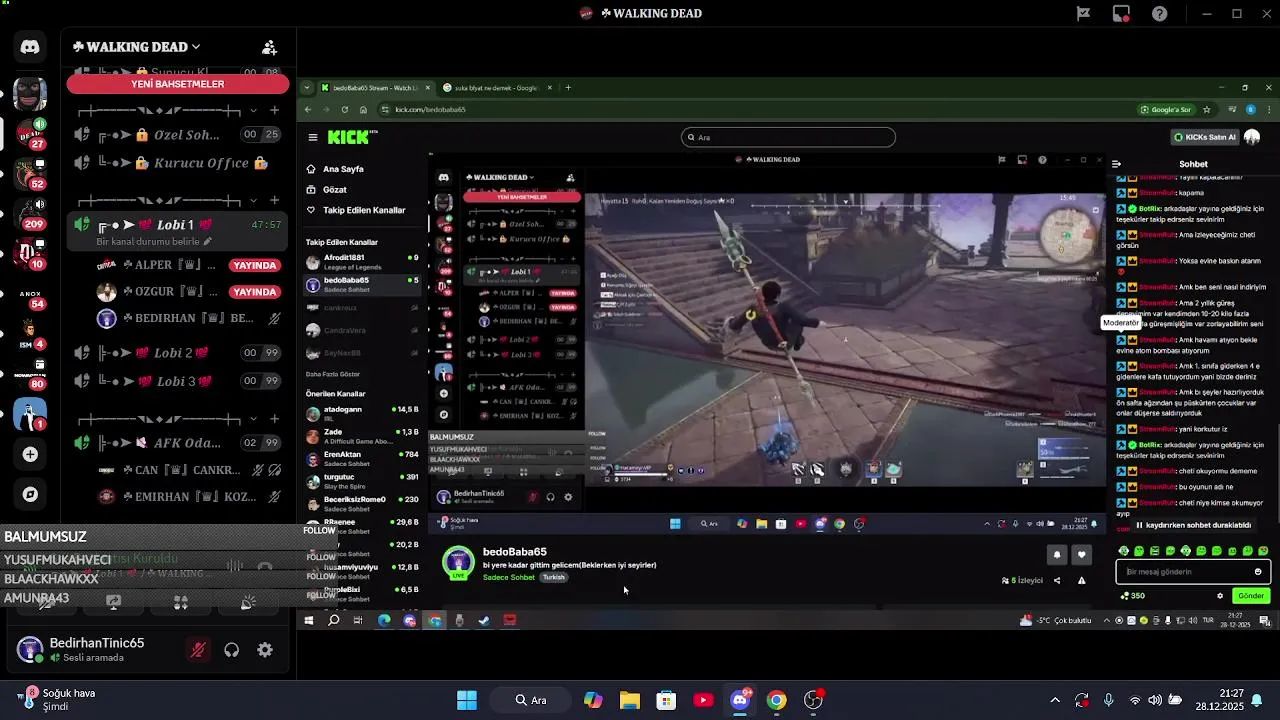The height and width of the screenshot is (720, 1280).
Task: Join the Ozel Soh voice channel
Action: [x=178, y=135]
